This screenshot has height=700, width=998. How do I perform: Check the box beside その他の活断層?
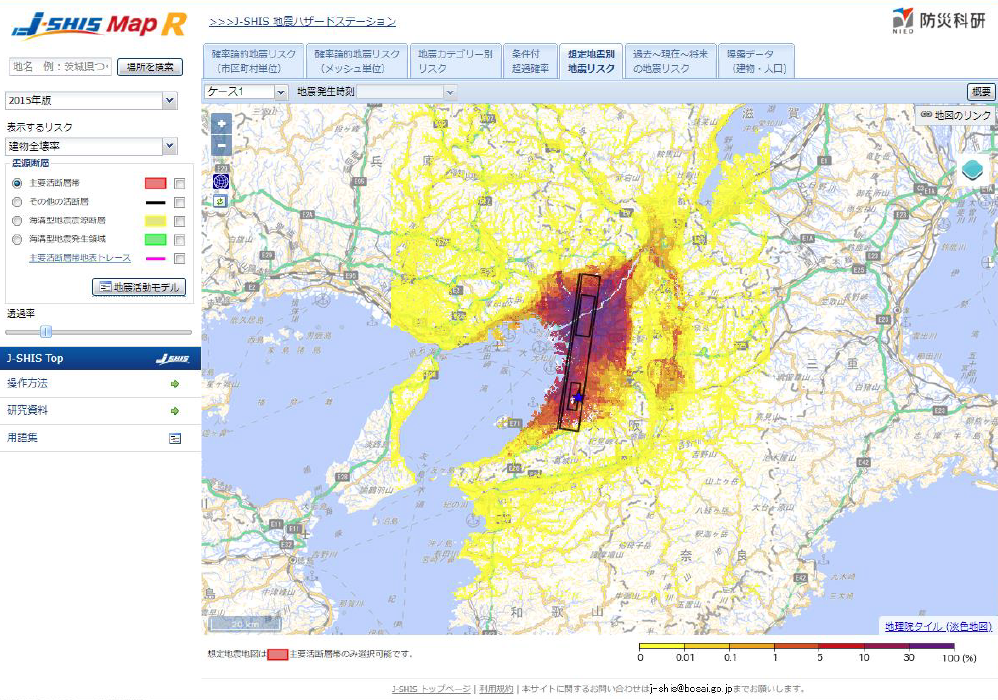pos(179,202)
